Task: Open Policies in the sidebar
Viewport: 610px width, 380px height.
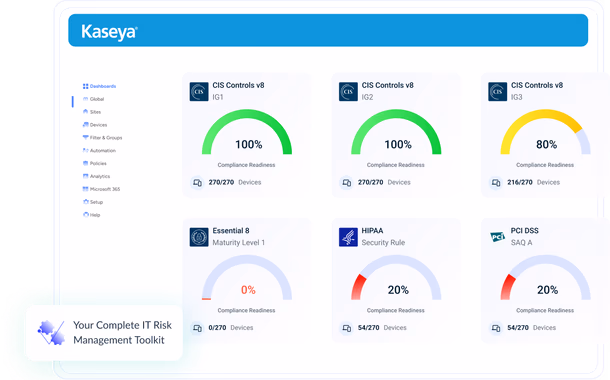Action: [x=95, y=163]
